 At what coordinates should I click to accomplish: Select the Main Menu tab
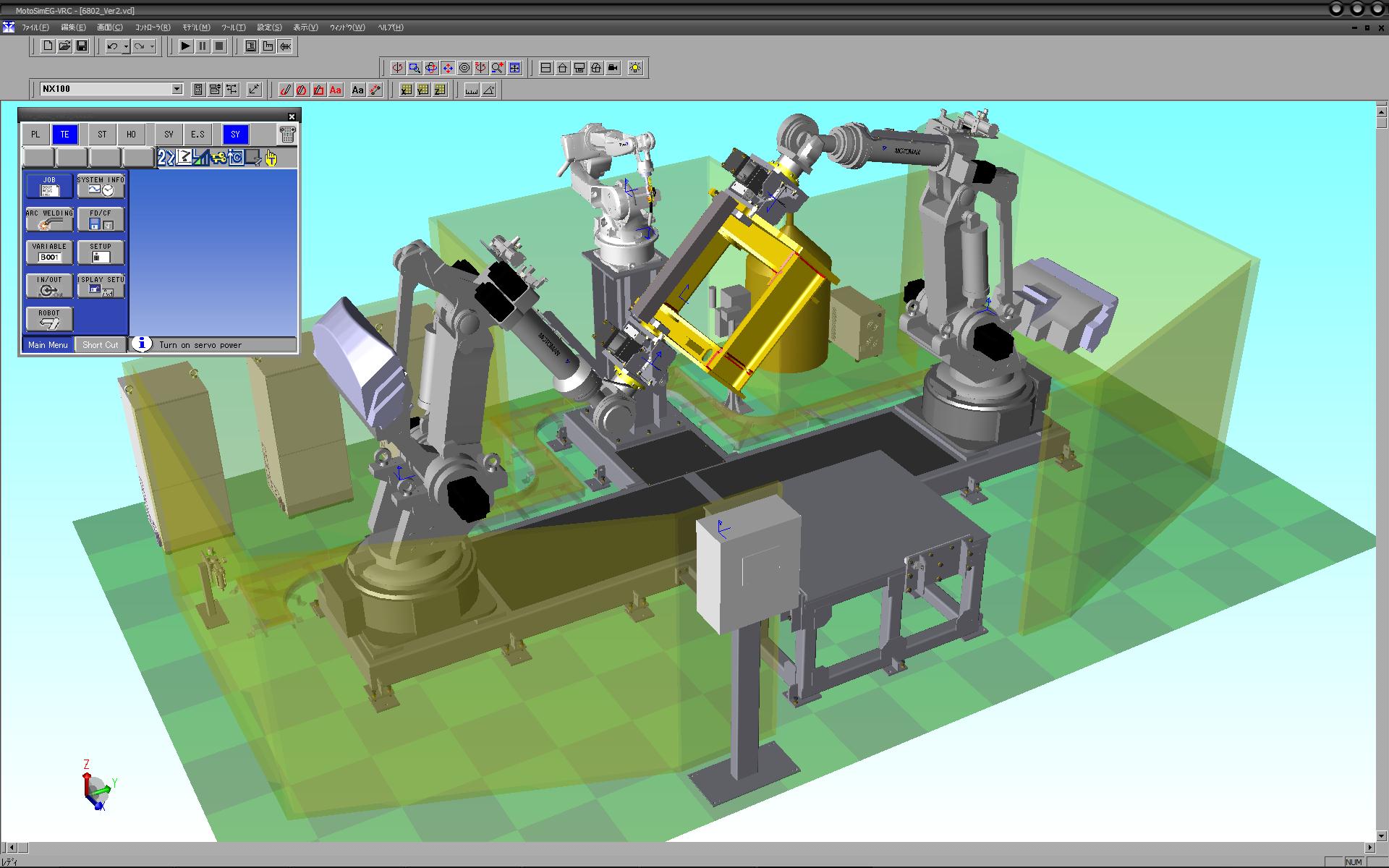coord(48,345)
